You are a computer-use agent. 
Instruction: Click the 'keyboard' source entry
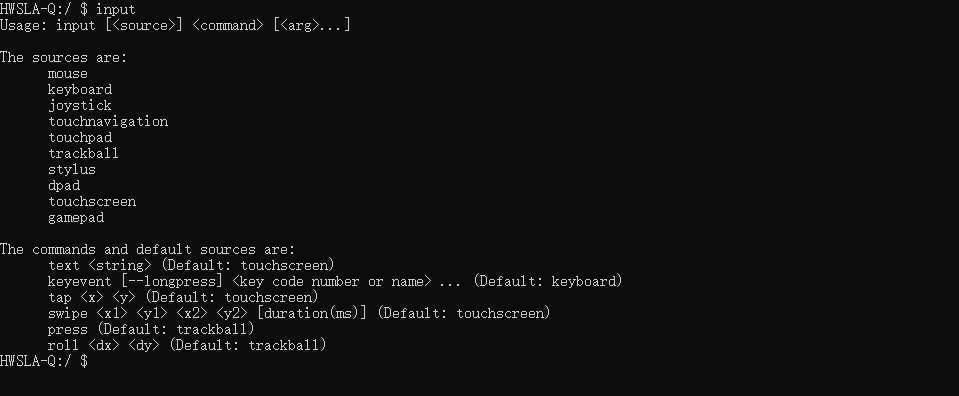(x=80, y=89)
